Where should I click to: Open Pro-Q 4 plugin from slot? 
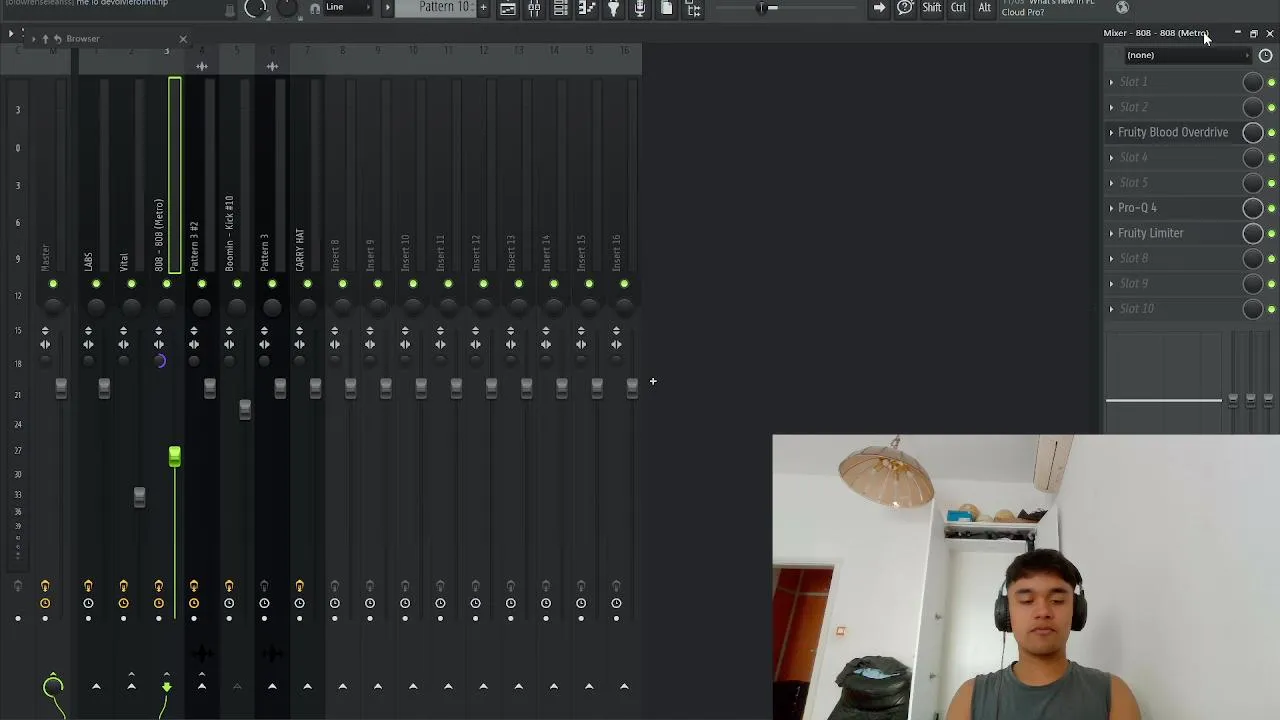click(x=1137, y=208)
